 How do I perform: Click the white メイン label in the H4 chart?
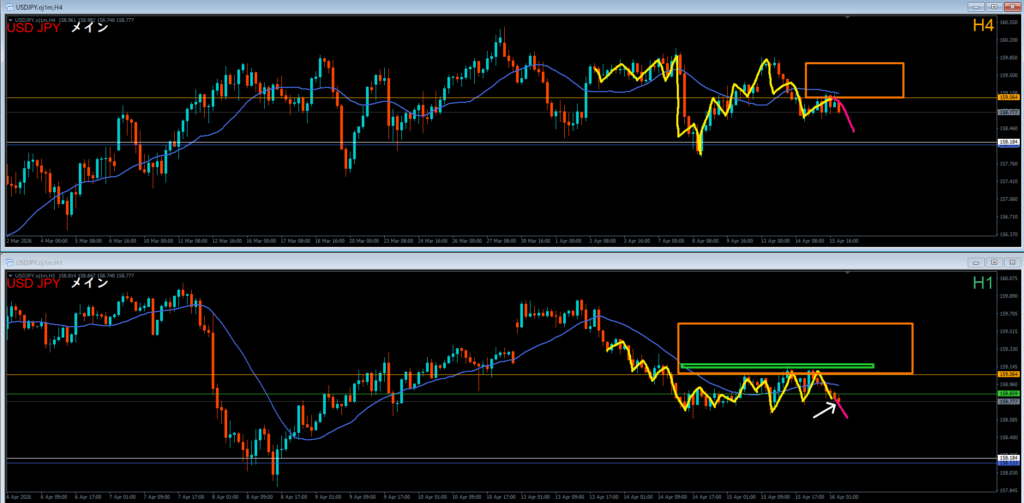coord(89,28)
